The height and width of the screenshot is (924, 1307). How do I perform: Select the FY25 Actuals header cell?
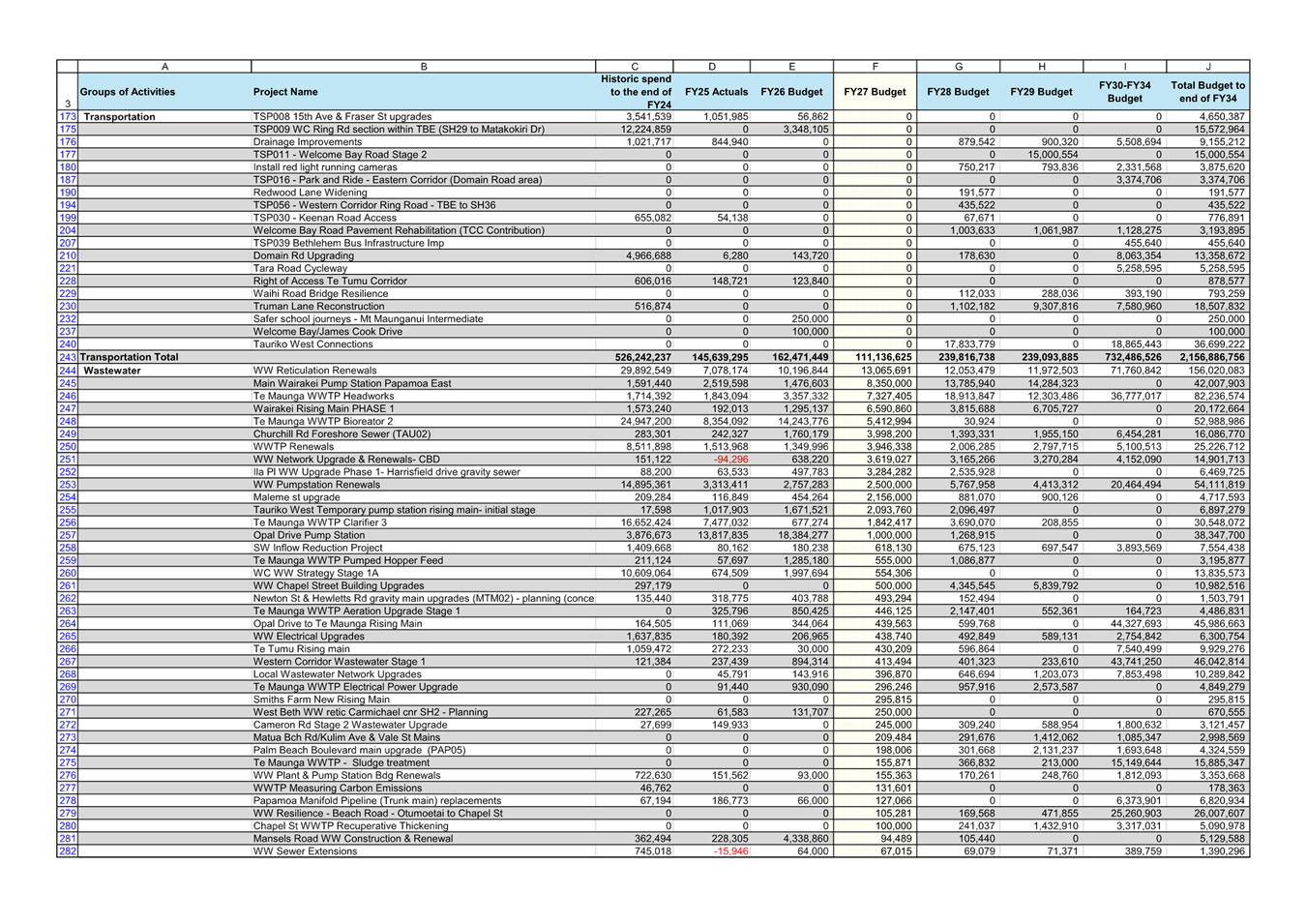click(716, 92)
